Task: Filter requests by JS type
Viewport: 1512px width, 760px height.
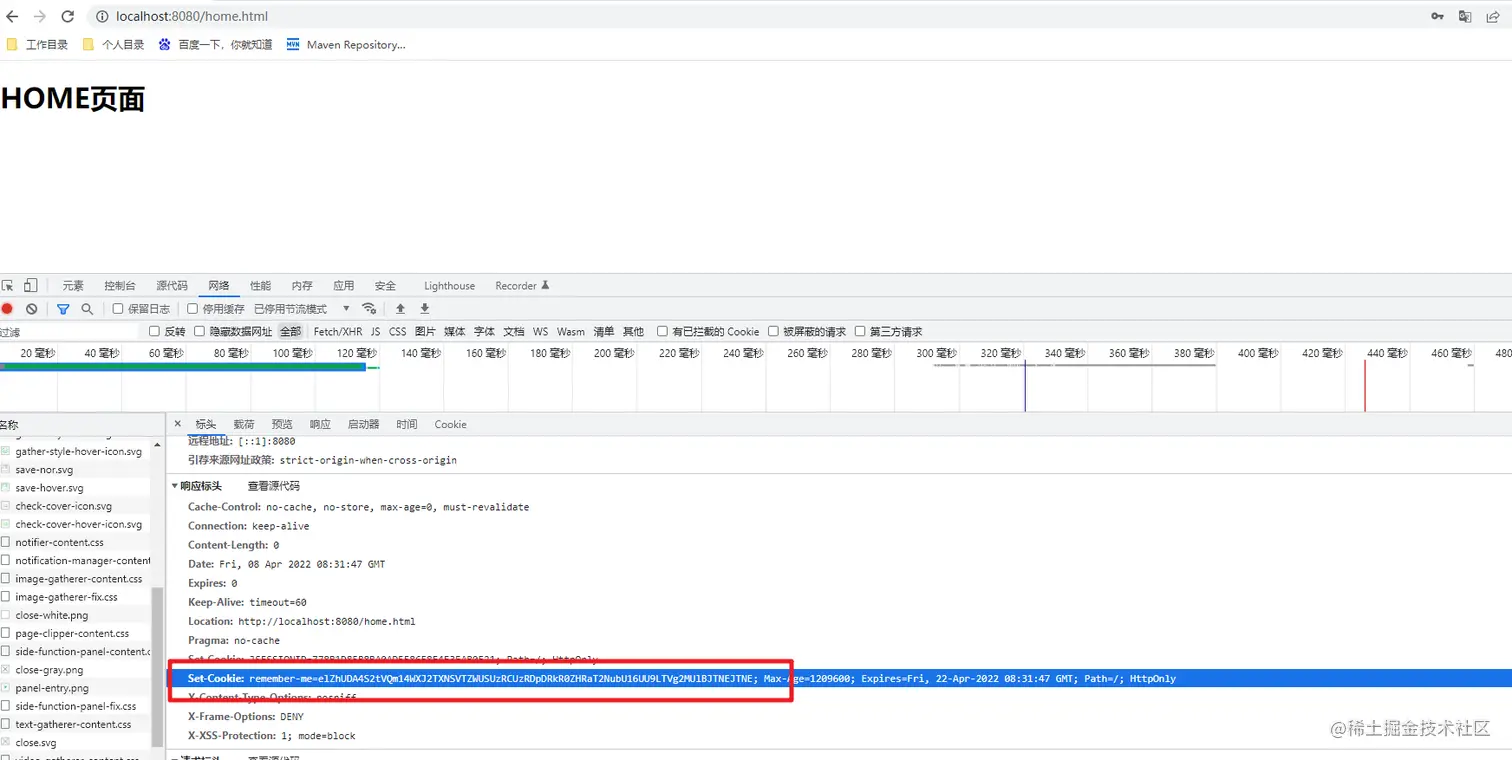Action: [x=376, y=331]
